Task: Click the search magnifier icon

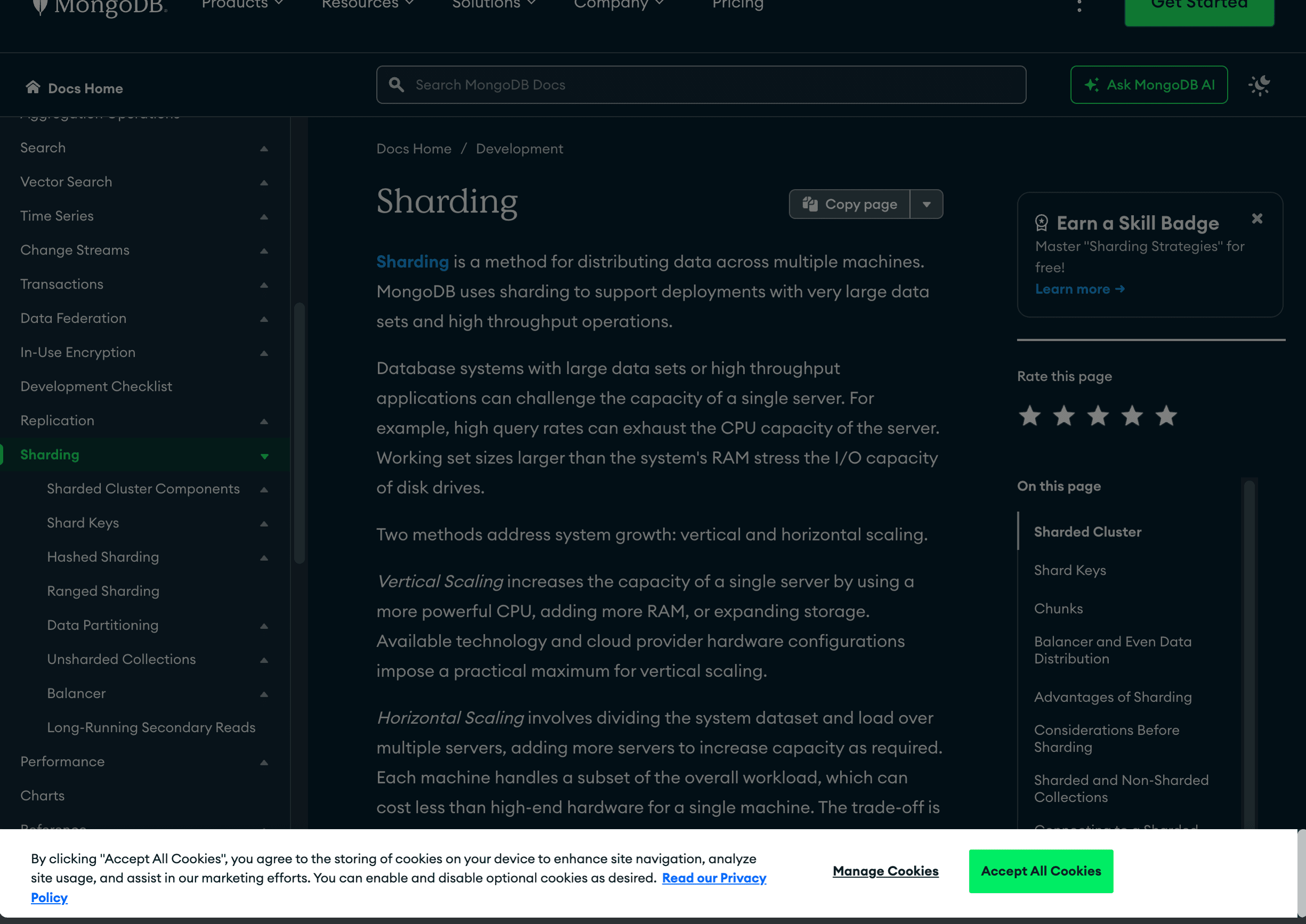Action: [x=396, y=85]
